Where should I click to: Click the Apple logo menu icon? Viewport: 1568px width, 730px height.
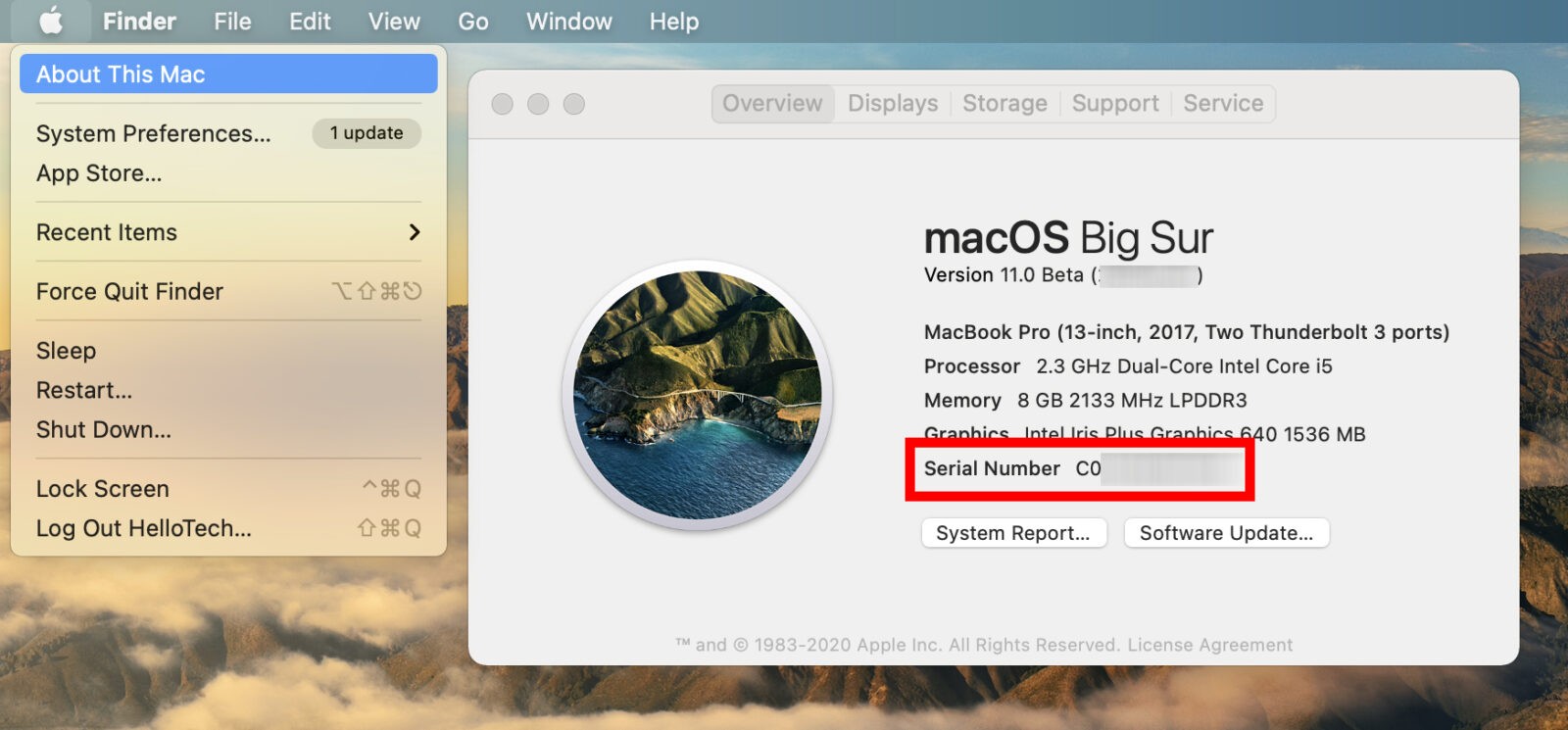[x=51, y=21]
